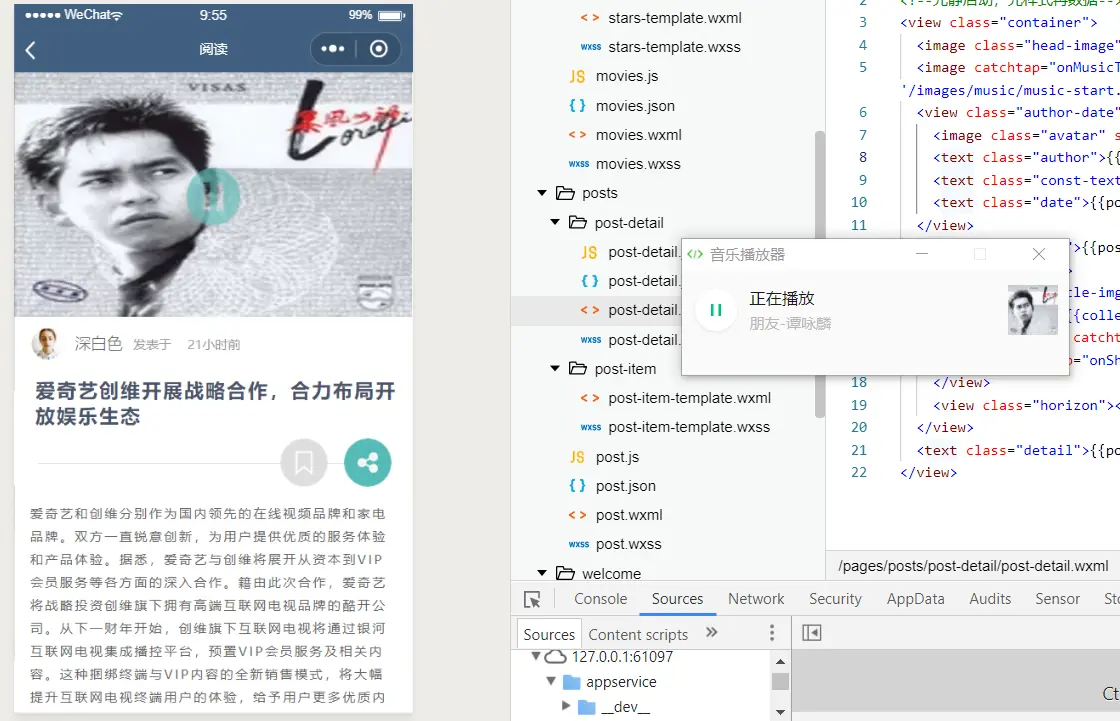Image resolution: width=1120 pixels, height=721 pixels.
Task: Pause music on the post head image
Action: pos(213,197)
